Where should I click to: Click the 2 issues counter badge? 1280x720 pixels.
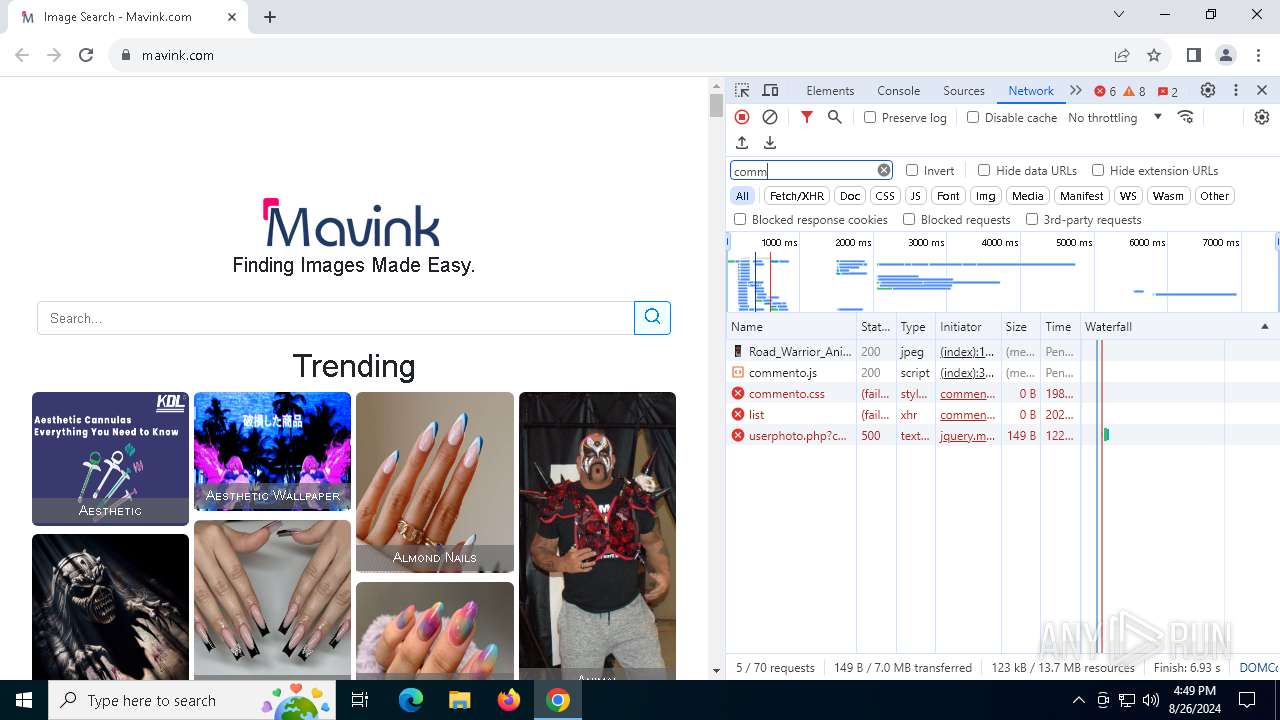tap(1168, 91)
